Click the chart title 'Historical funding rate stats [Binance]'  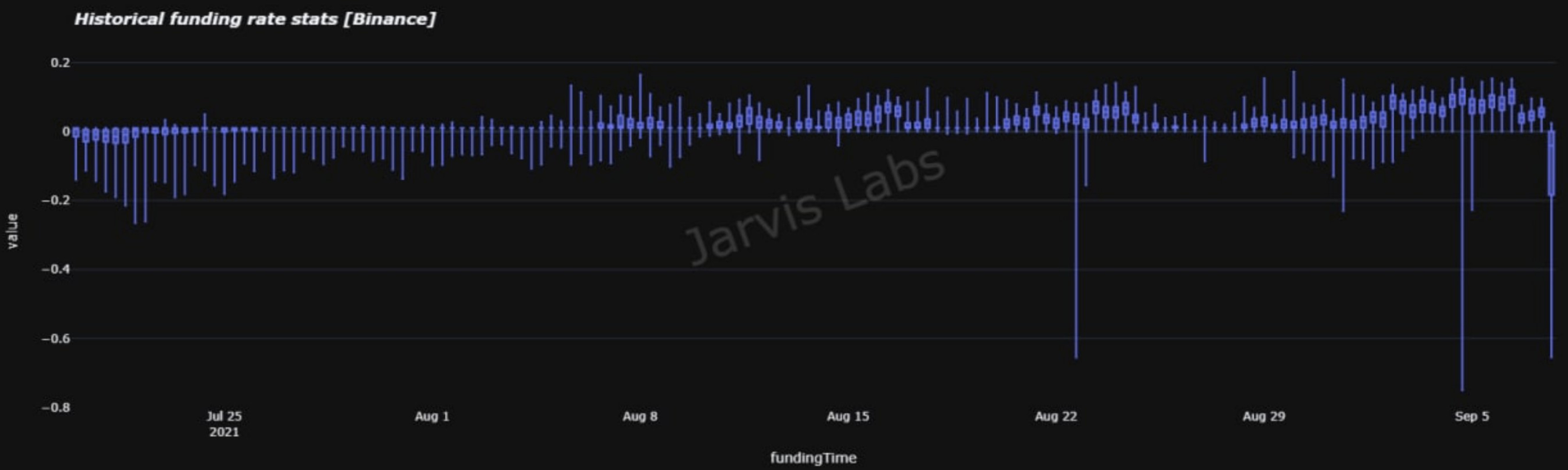(x=255, y=19)
